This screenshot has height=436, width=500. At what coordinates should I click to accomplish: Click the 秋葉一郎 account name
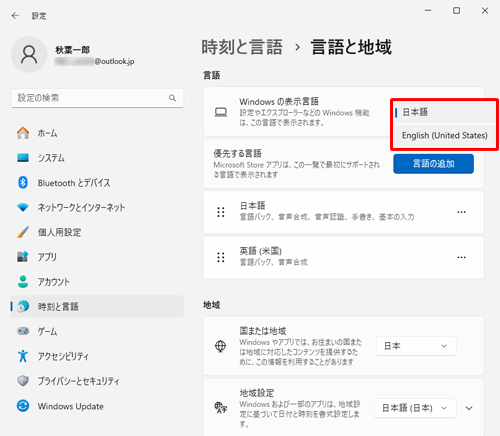[x=73, y=50]
